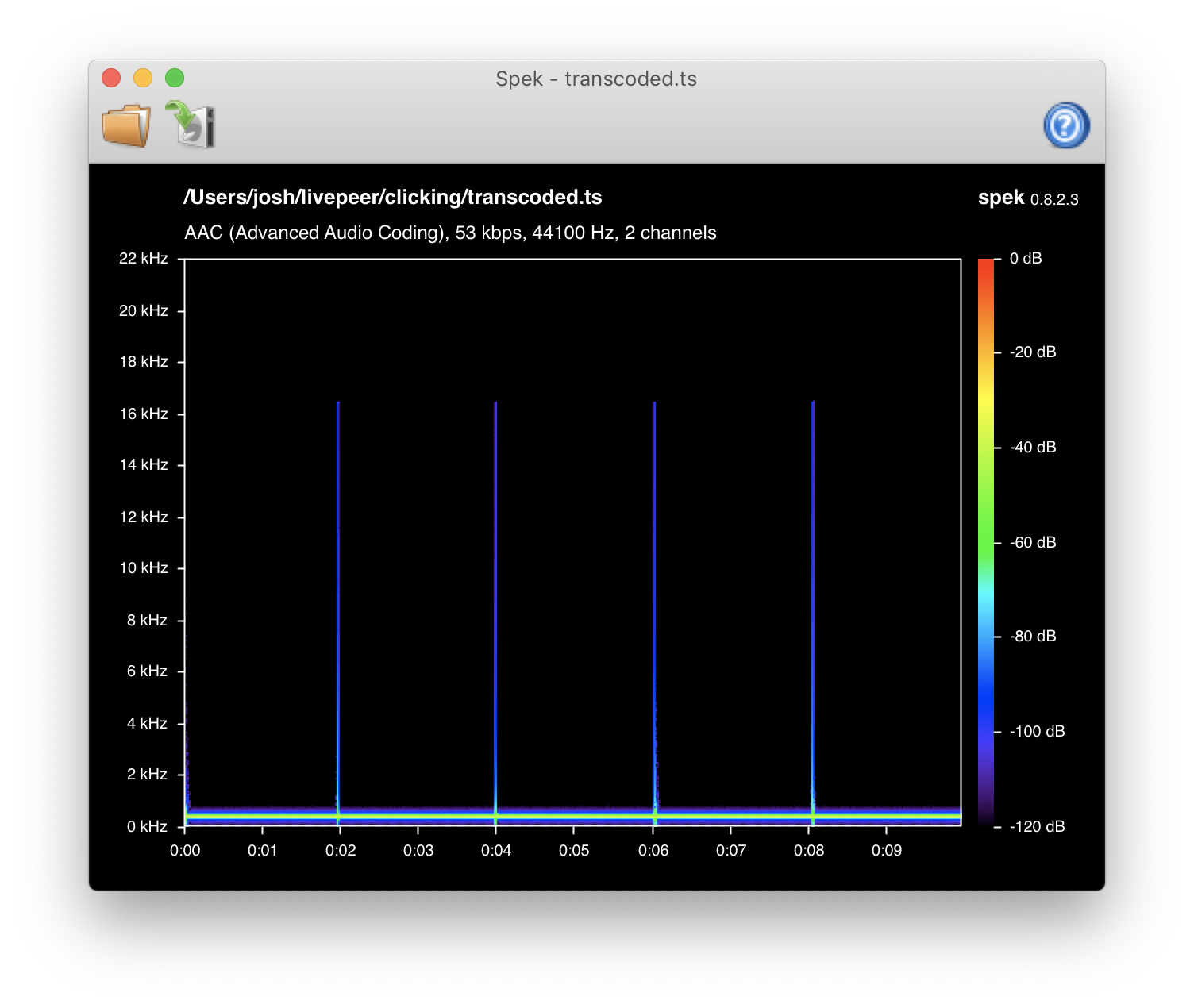Select the 0:05 time label
The width and height of the screenshot is (1194, 1008).
click(x=574, y=850)
